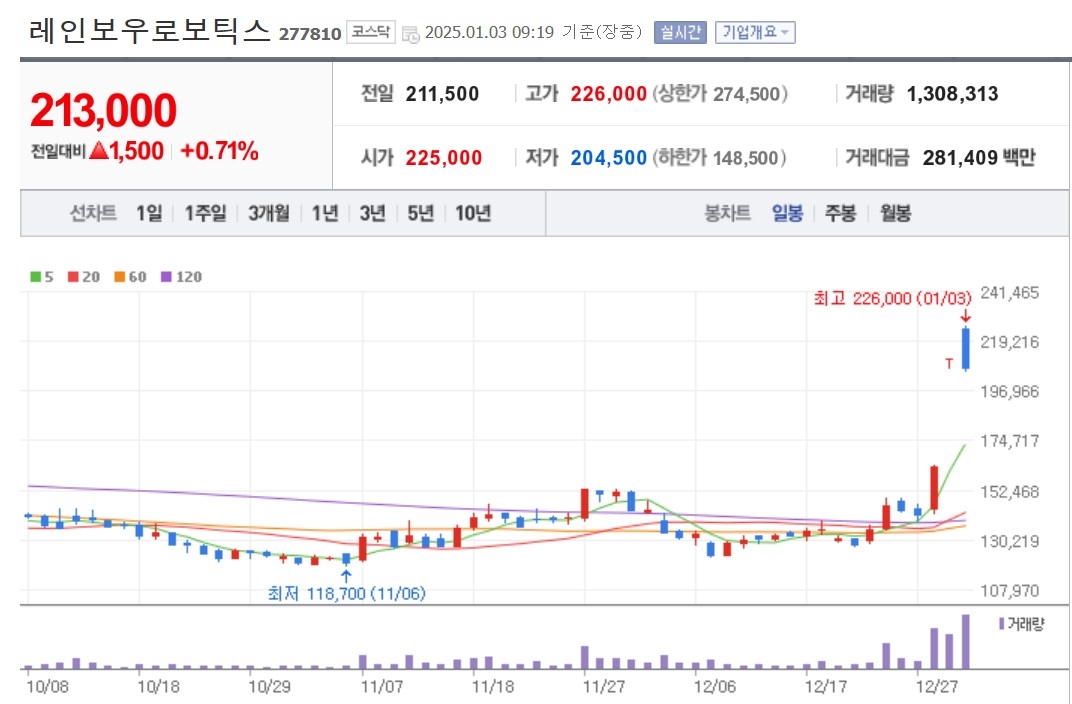Open the 기업개요 dropdown
Screen dimensions: 1072x704
755,32
